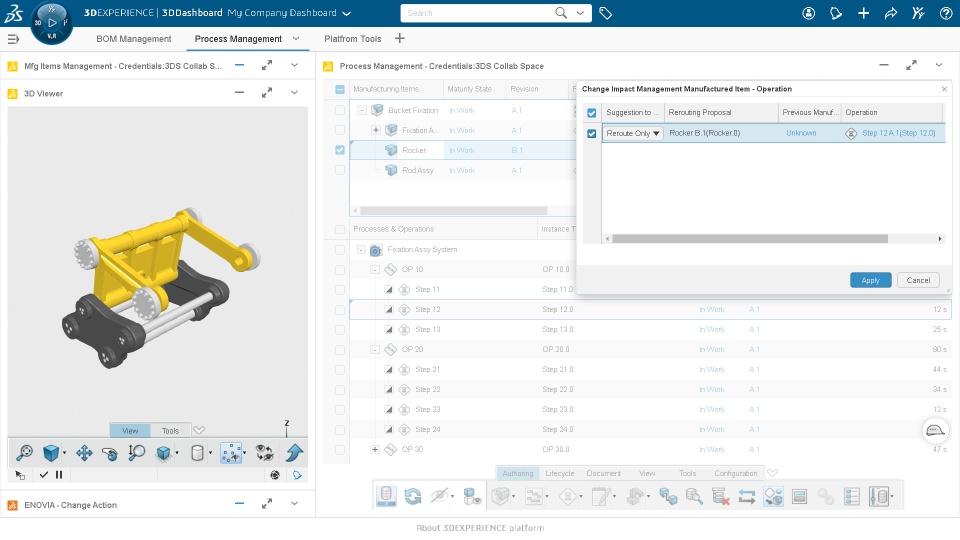Check the Rod Assy row checkbox
Viewport: 960px width, 540px height.
point(340,170)
